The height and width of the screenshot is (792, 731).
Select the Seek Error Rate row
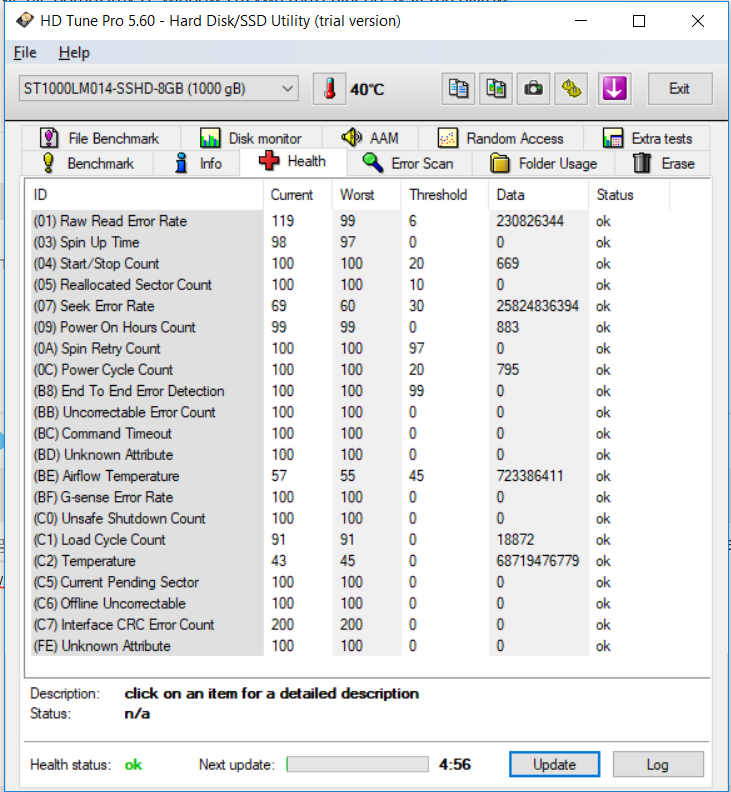350,306
